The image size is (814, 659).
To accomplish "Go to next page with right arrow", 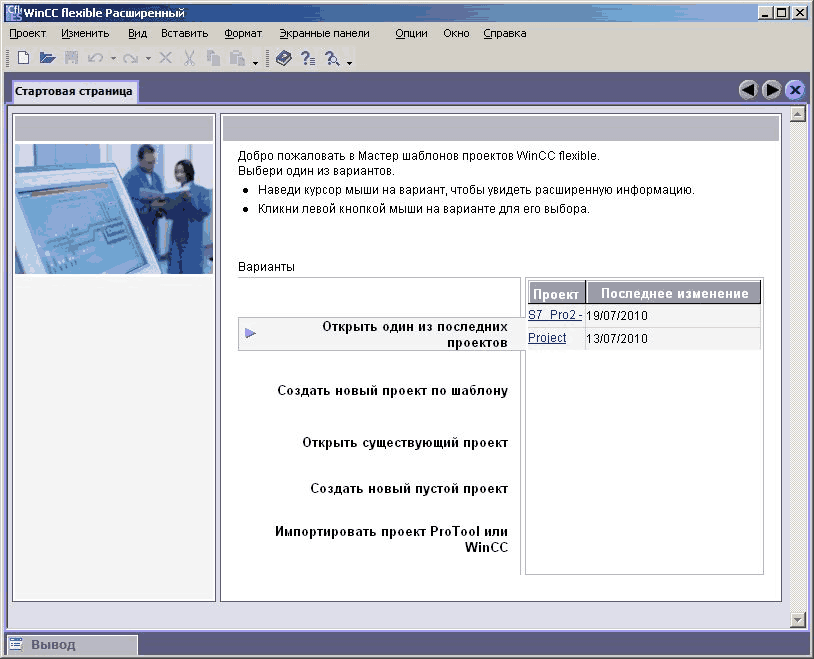I will [x=771, y=90].
